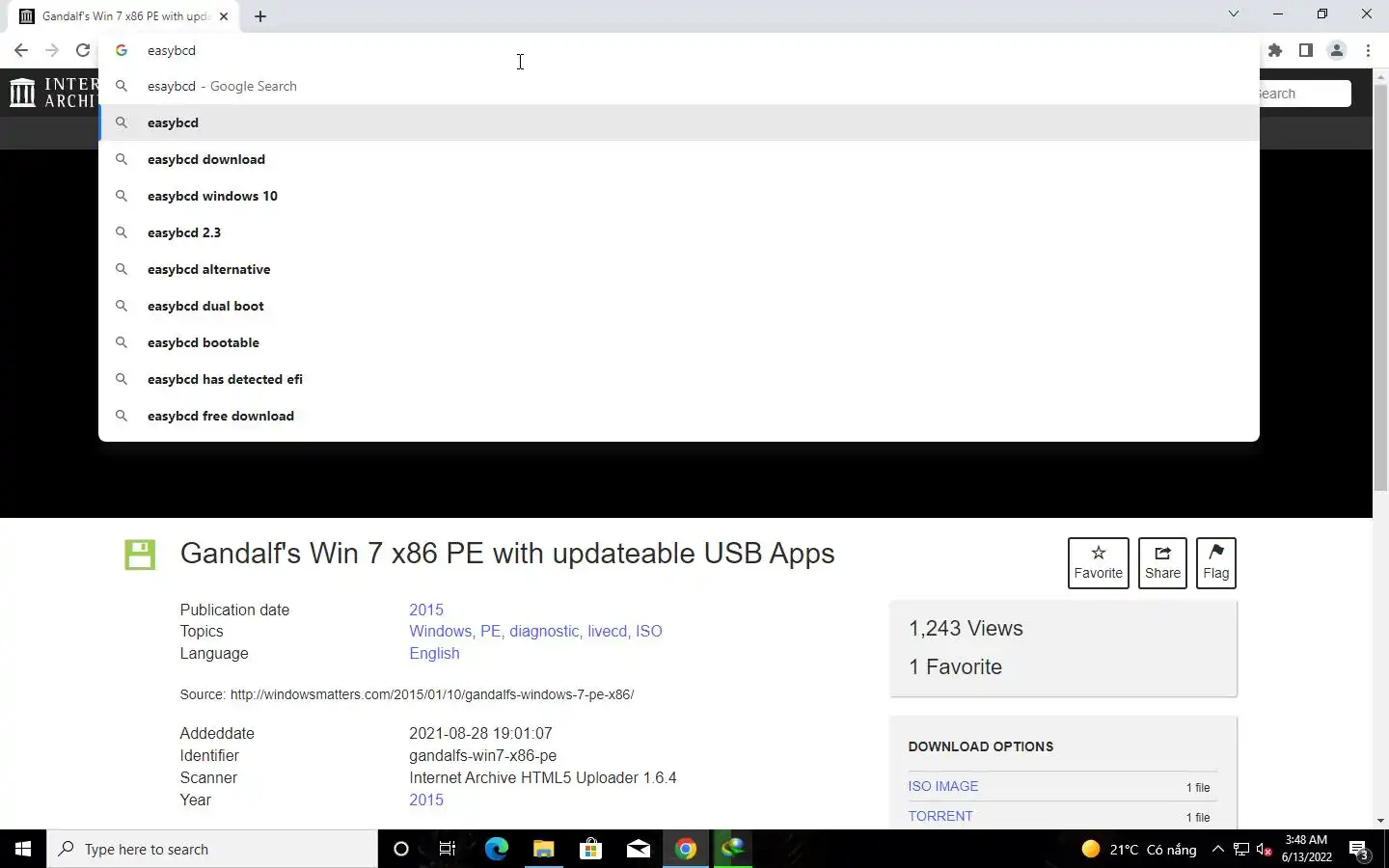Image resolution: width=1389 pixels, height=868 pixels.
Task: Close the Gandalf's Win 7 tab
Action: (224, 16)
